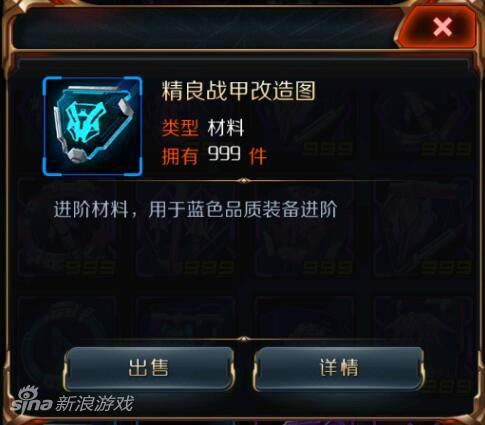Image resolution: width=485 pixels, height=425 pixels.
Task: Click the orange 拥有 label
Action: [180, 156]
